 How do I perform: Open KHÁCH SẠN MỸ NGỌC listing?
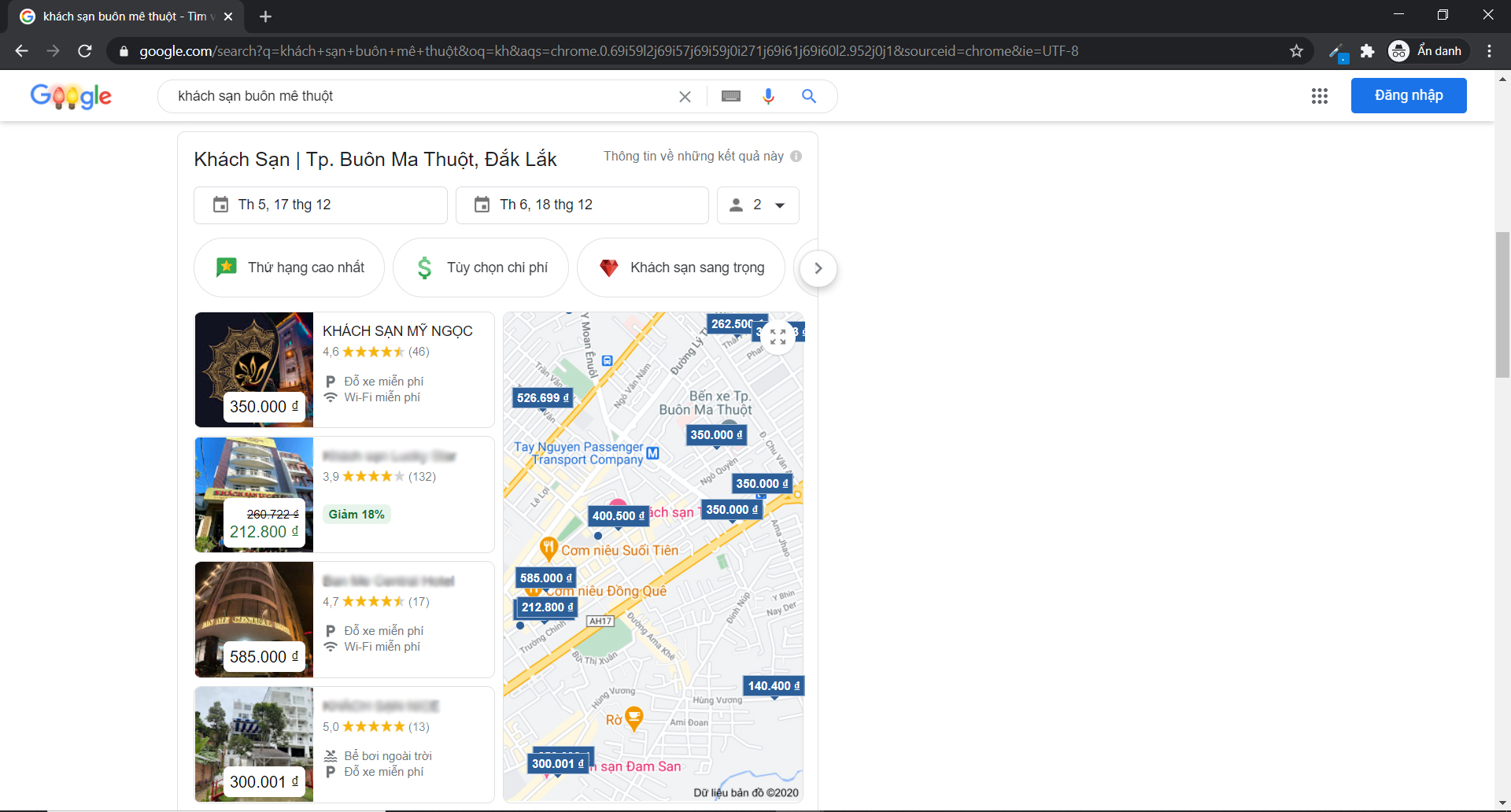[397, 330]
